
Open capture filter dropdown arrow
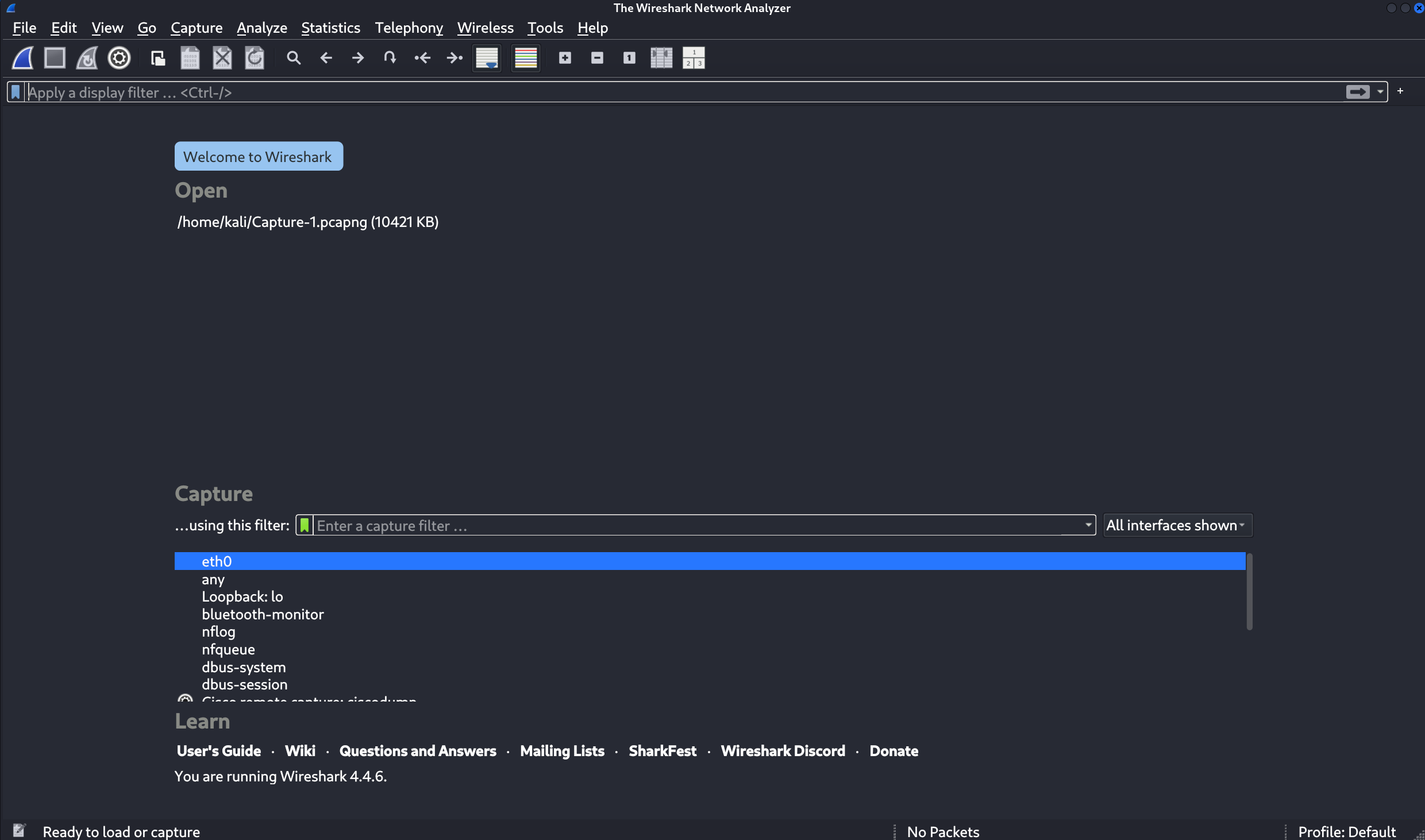coord(1088,525)
